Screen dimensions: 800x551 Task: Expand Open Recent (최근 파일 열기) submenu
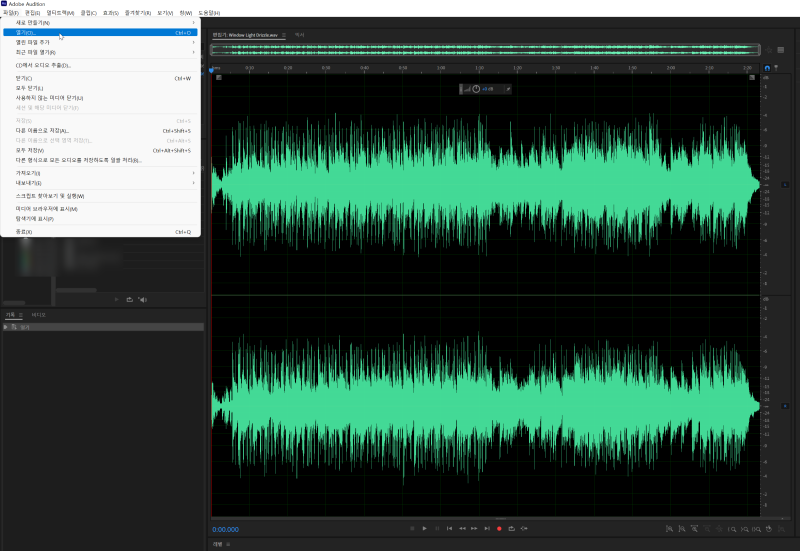point(100,52)
